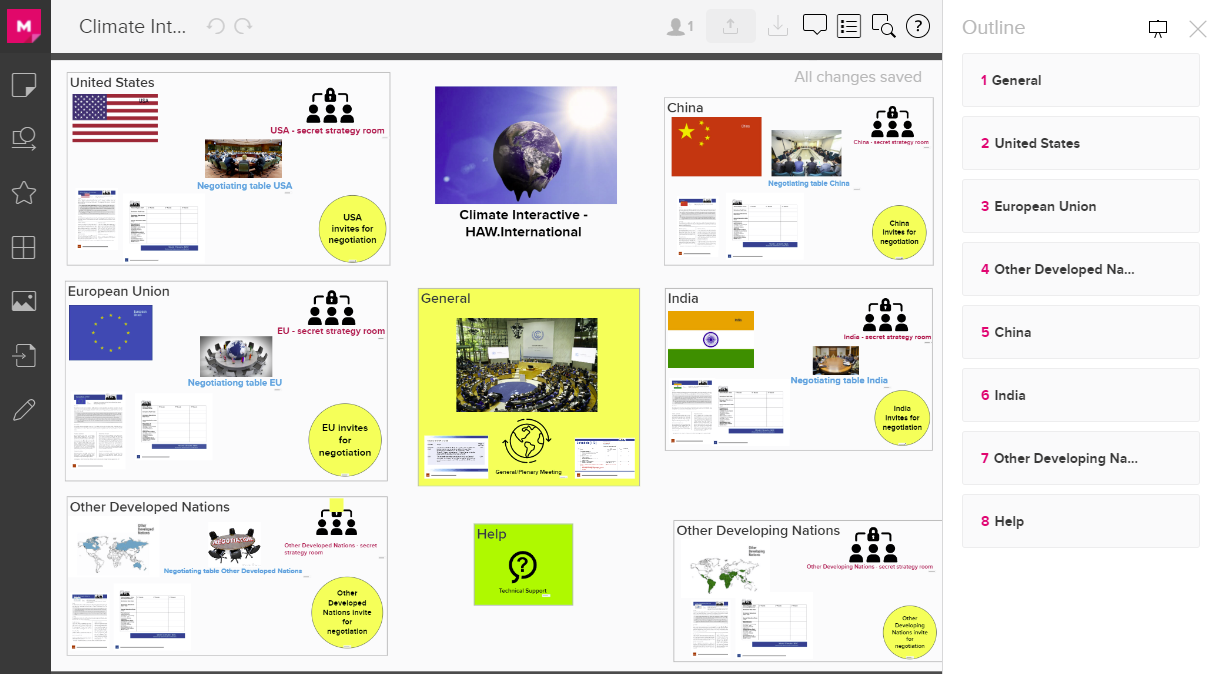Click 'China invites for negotiation' yellow circle

(x=899, y=233)
